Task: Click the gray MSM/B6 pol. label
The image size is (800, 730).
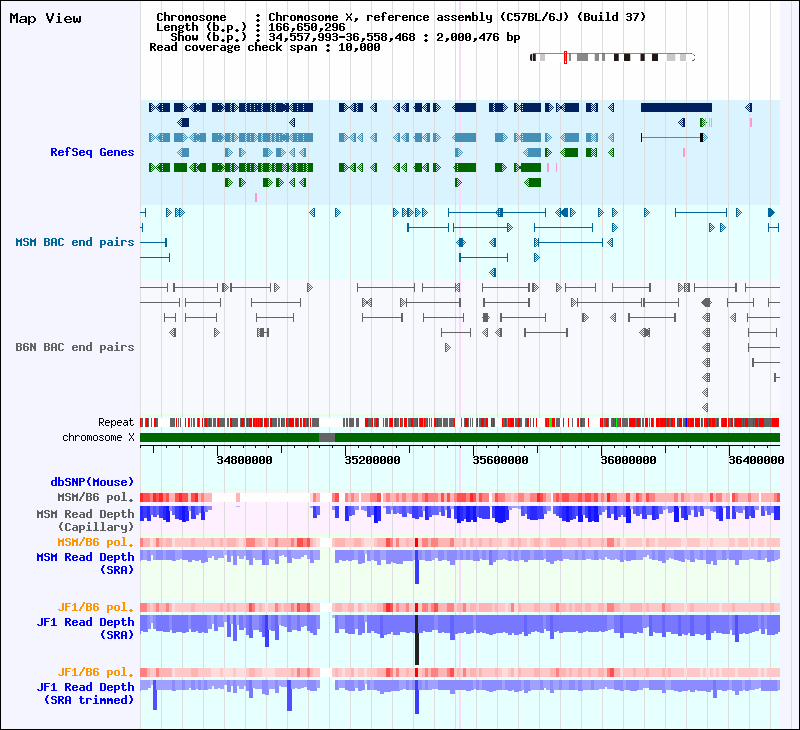Action: click(95, 497)
